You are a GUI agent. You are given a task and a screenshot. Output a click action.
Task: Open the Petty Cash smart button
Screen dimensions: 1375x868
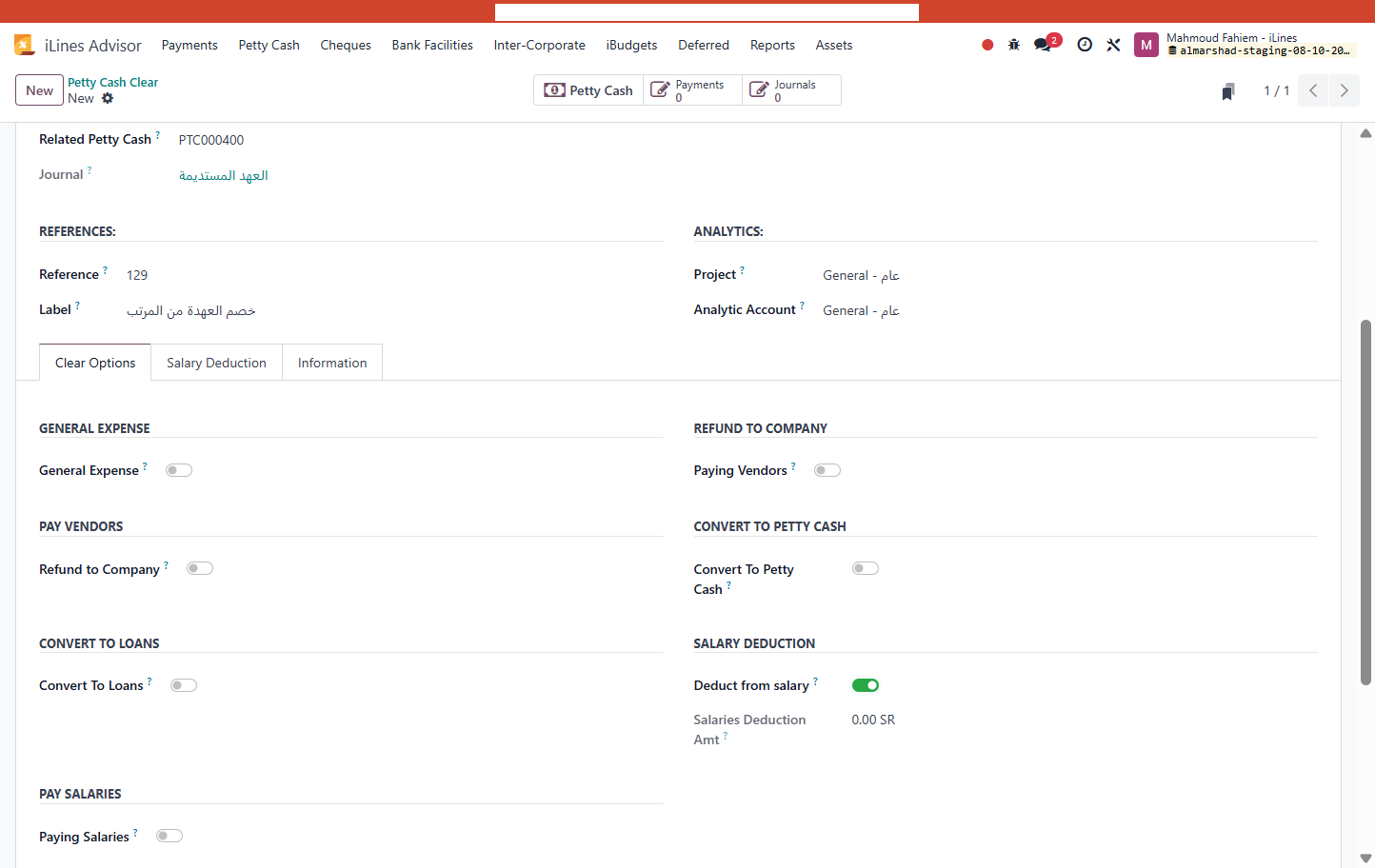coord(588,90)
